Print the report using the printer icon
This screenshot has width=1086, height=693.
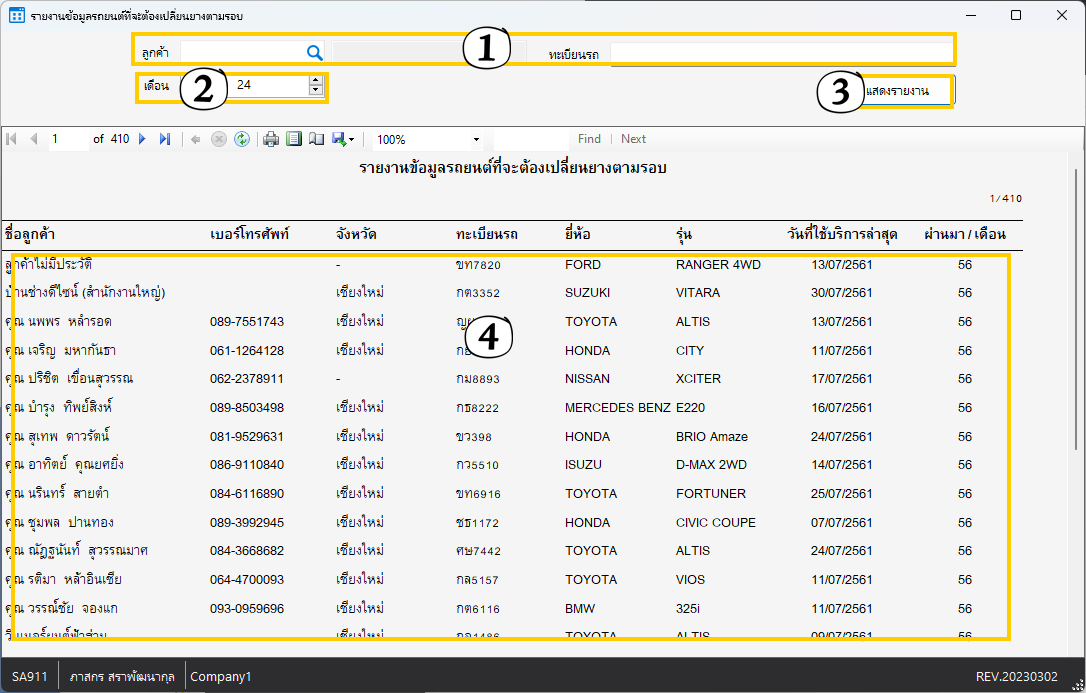271,139
